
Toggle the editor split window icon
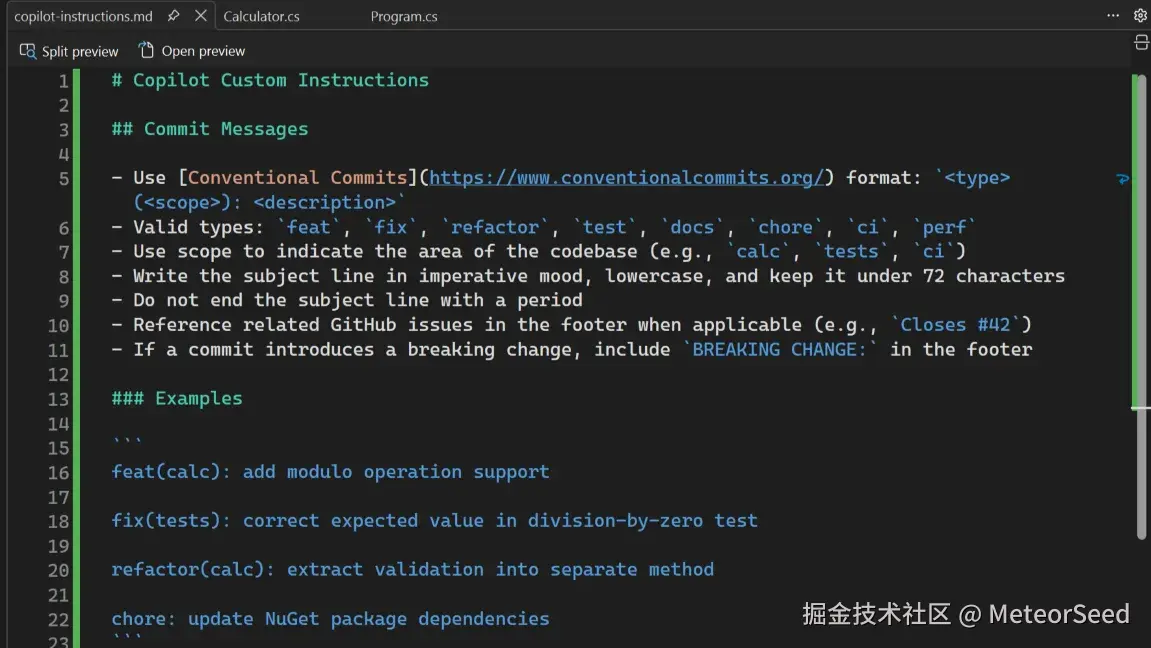(x=1141, y=43)
